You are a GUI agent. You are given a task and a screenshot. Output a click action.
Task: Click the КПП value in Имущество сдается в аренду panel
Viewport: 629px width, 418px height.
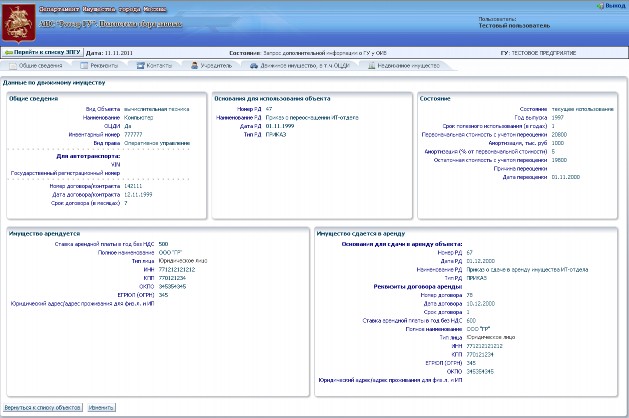pos(480,355)
